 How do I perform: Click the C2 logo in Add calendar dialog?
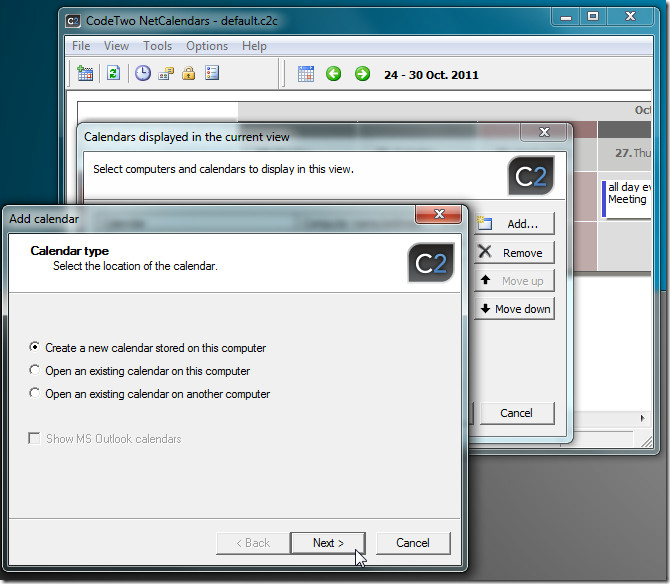pos(431,263)
